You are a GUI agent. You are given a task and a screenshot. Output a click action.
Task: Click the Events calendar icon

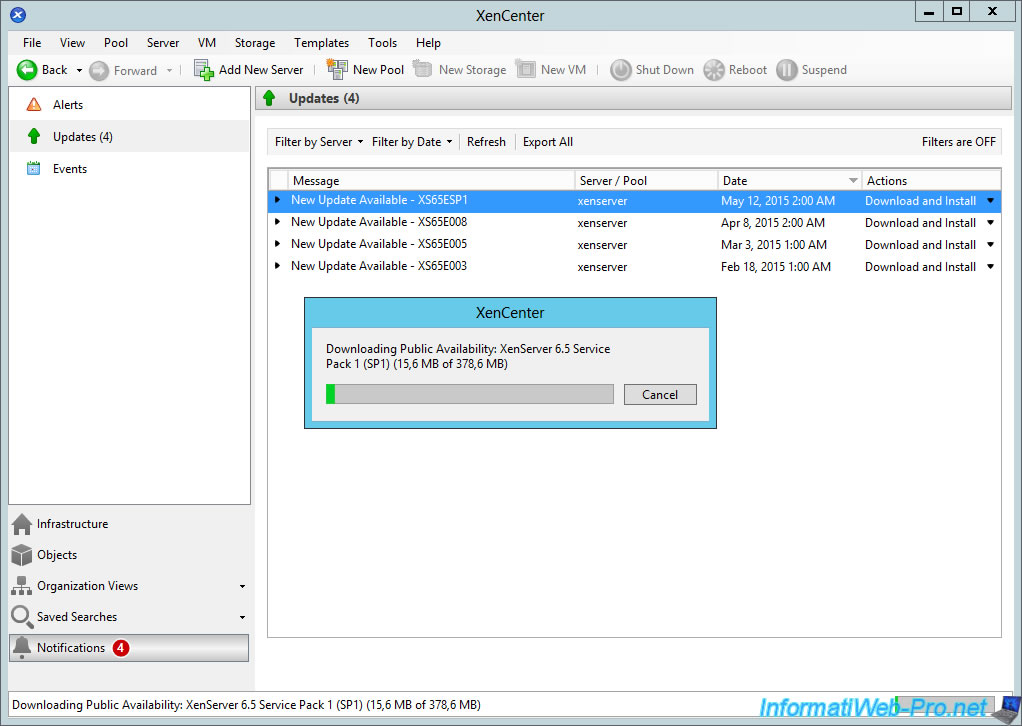point(33,168)
